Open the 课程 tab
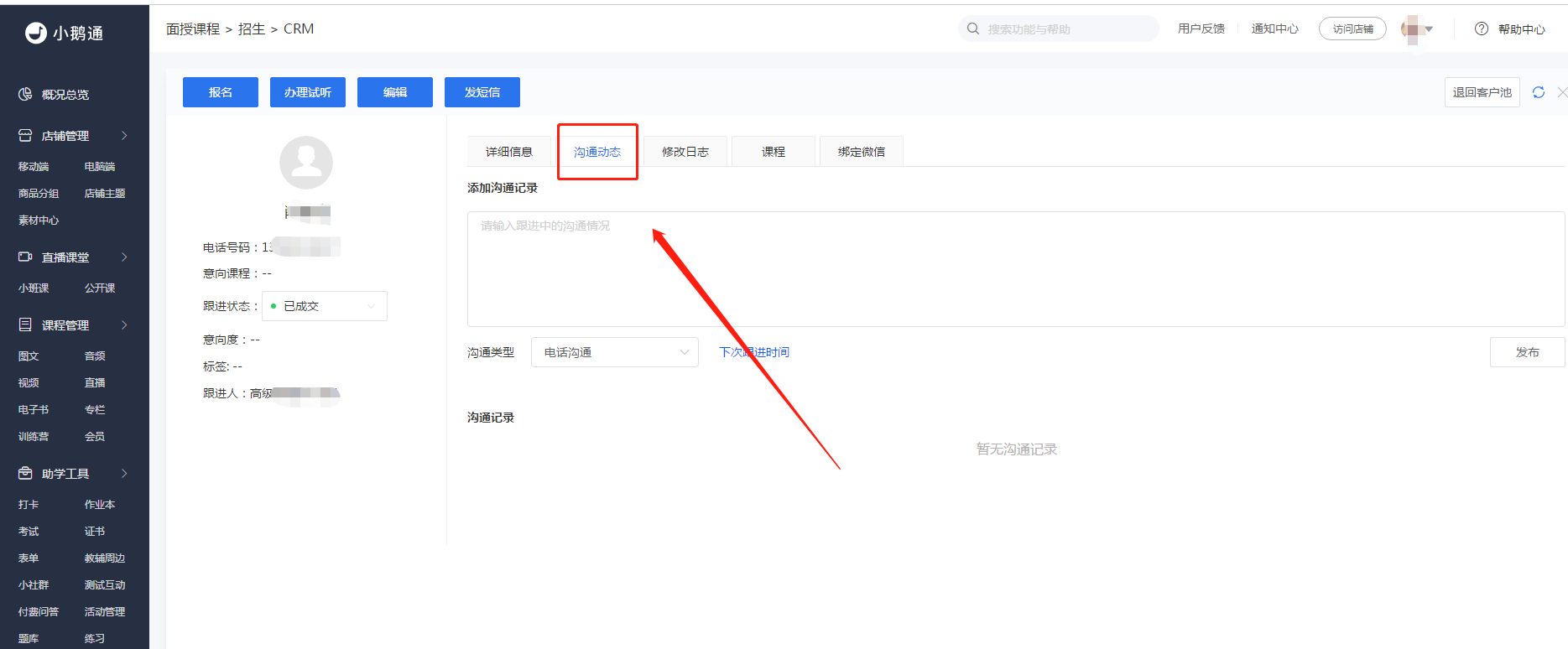 tap(774, 152)
